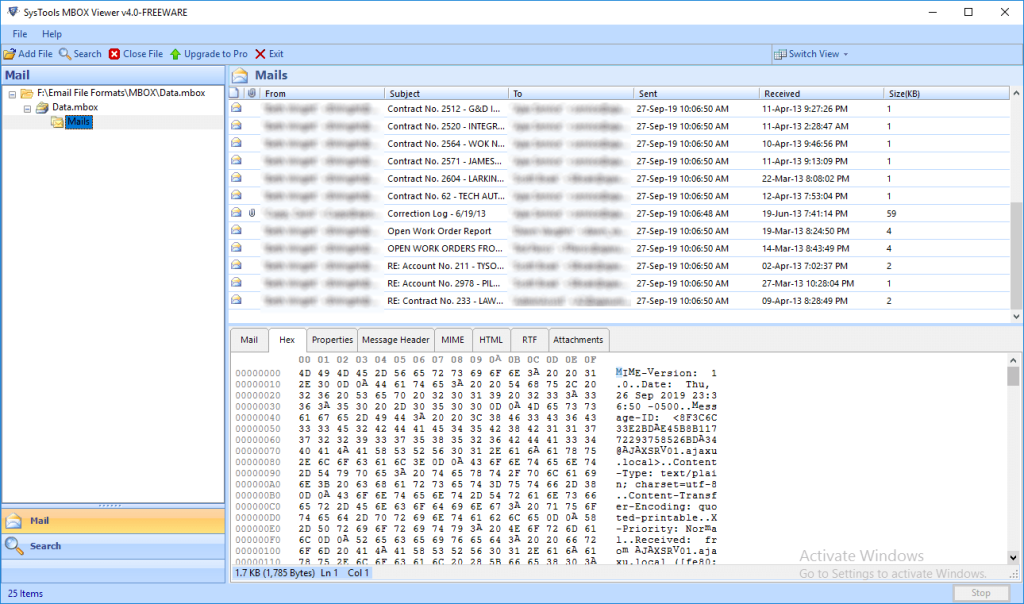Viewport: 1024px width, 604px height.
Task: Click the Mail pane button in sidebar
Action: pyautogui.click(x=114, y=521)
